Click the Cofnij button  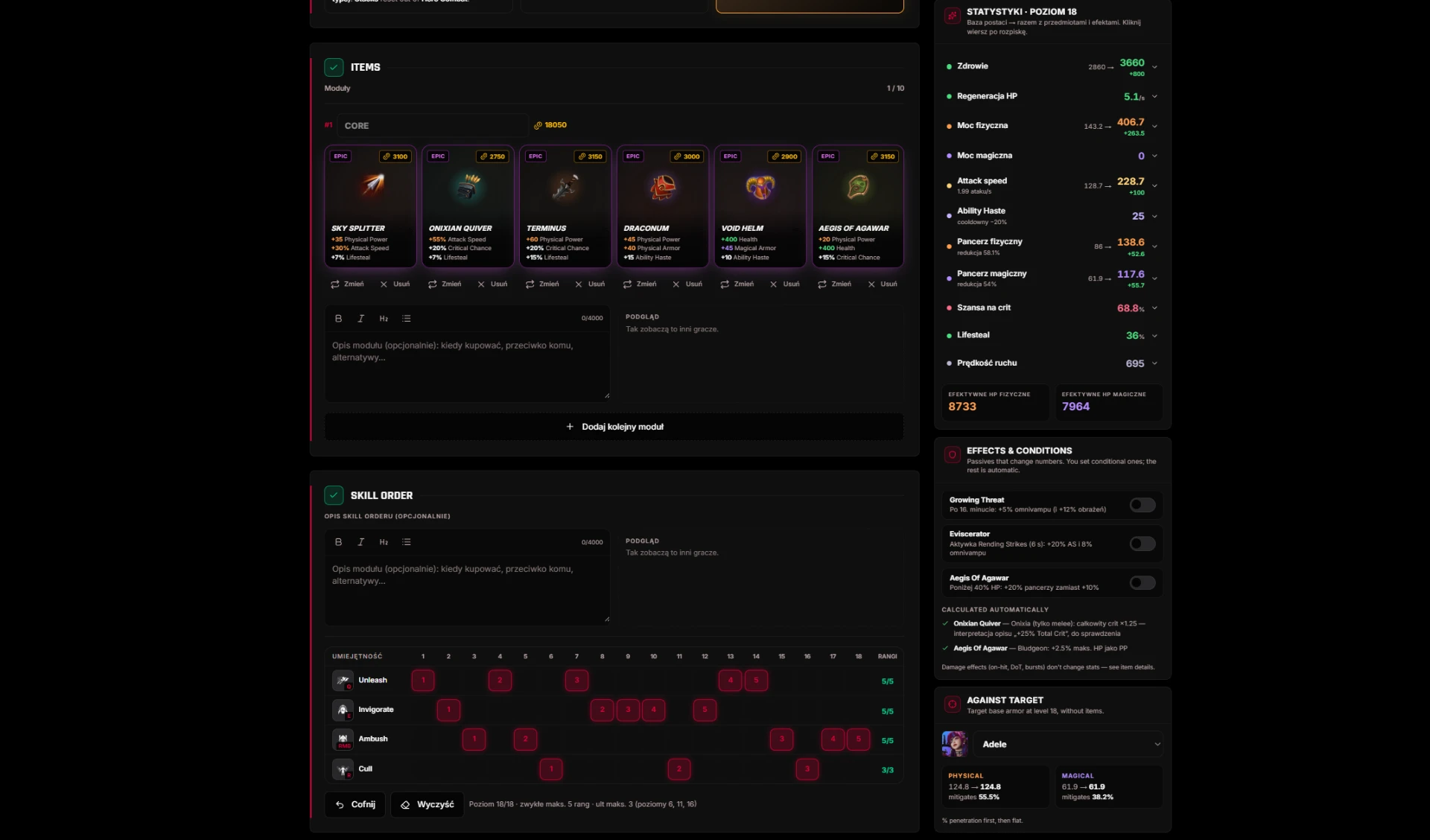(355, 804)
